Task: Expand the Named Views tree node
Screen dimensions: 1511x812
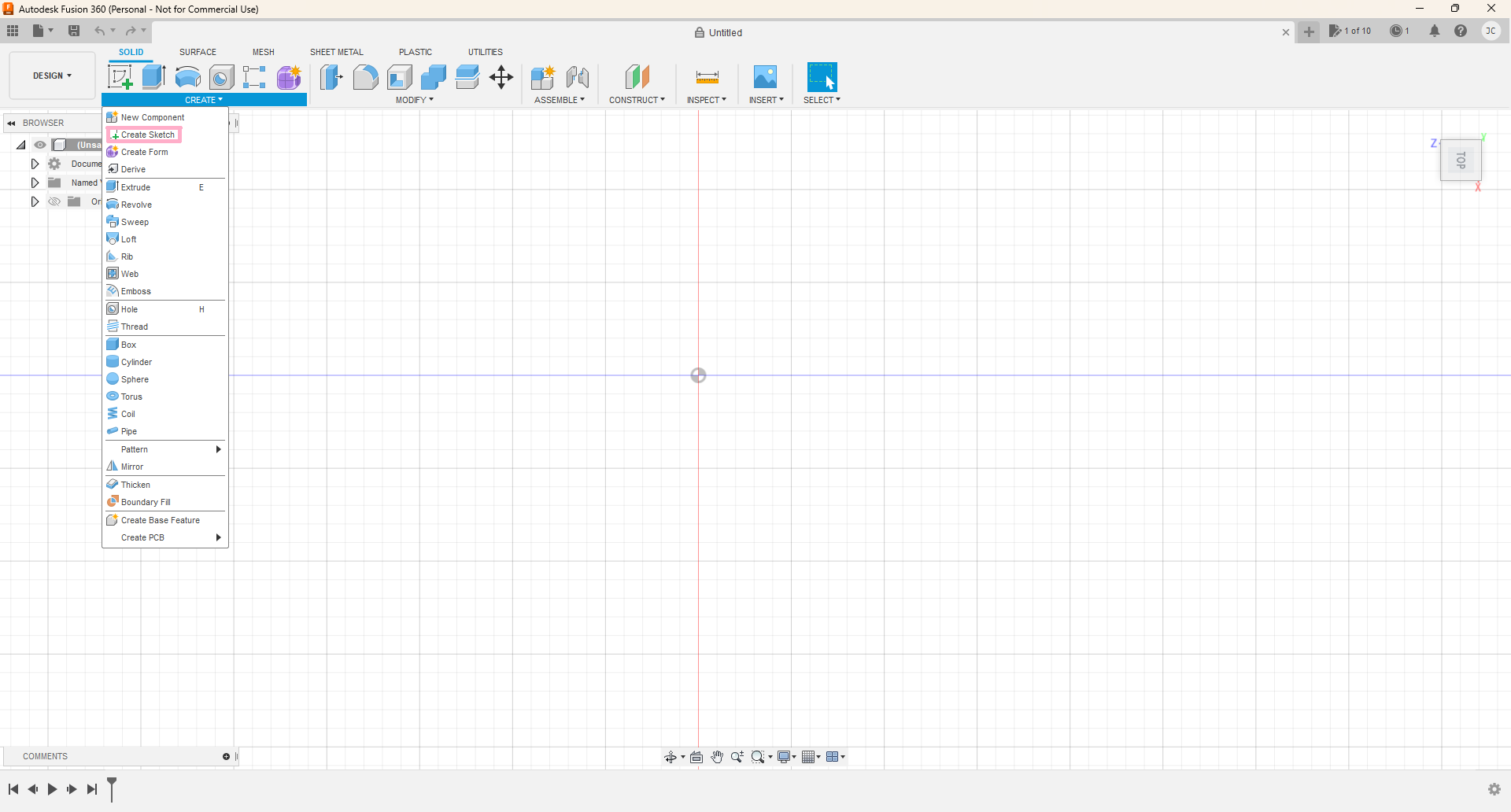Action: point(35,183)
